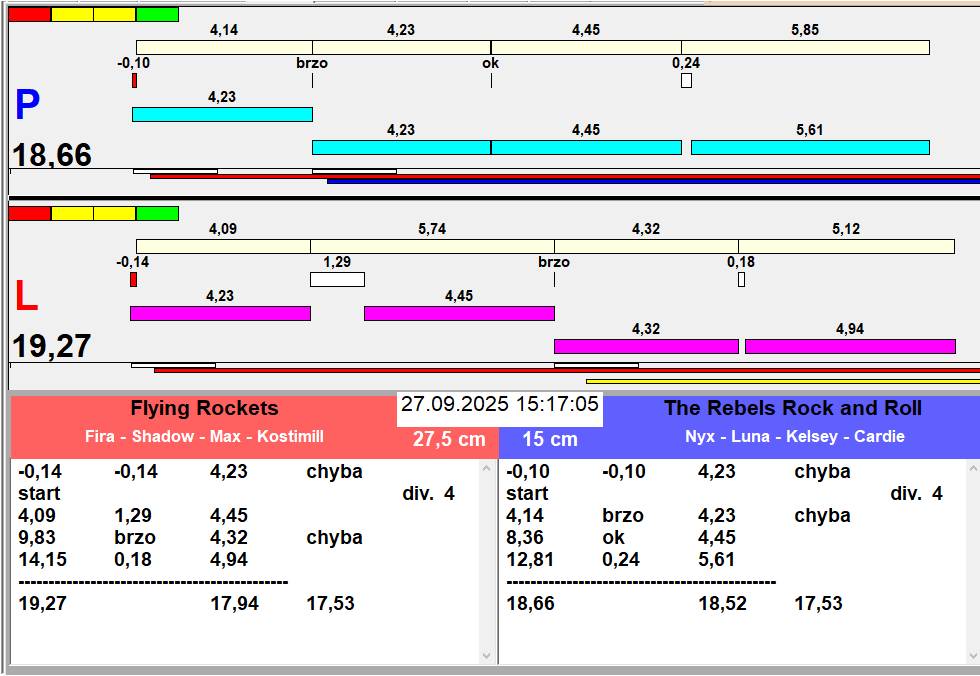
Task: Click the blue line under lane P
Action: tap(654, 181)
